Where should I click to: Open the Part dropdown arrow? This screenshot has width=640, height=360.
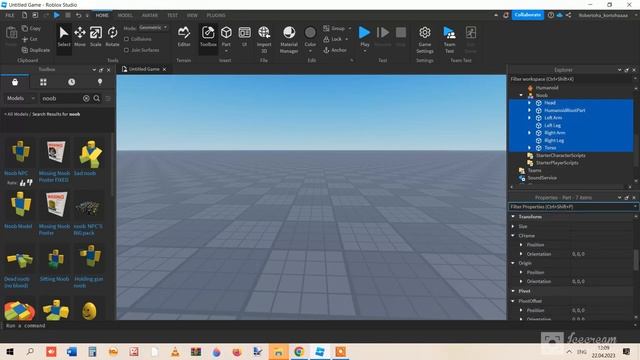226,51
